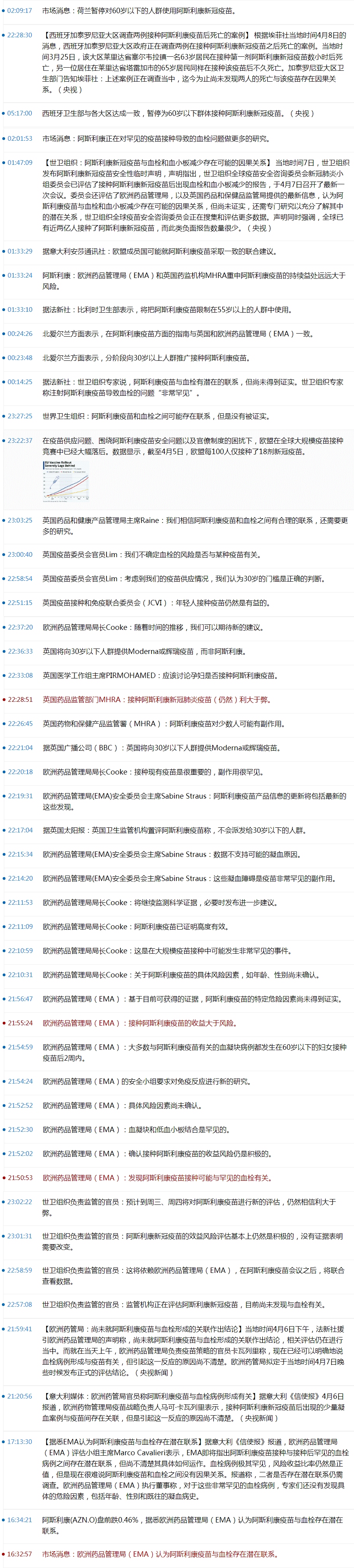Click the 22:37:20 timestamp
Screen dimensions: 354x1568
click(x=20, y=627)
